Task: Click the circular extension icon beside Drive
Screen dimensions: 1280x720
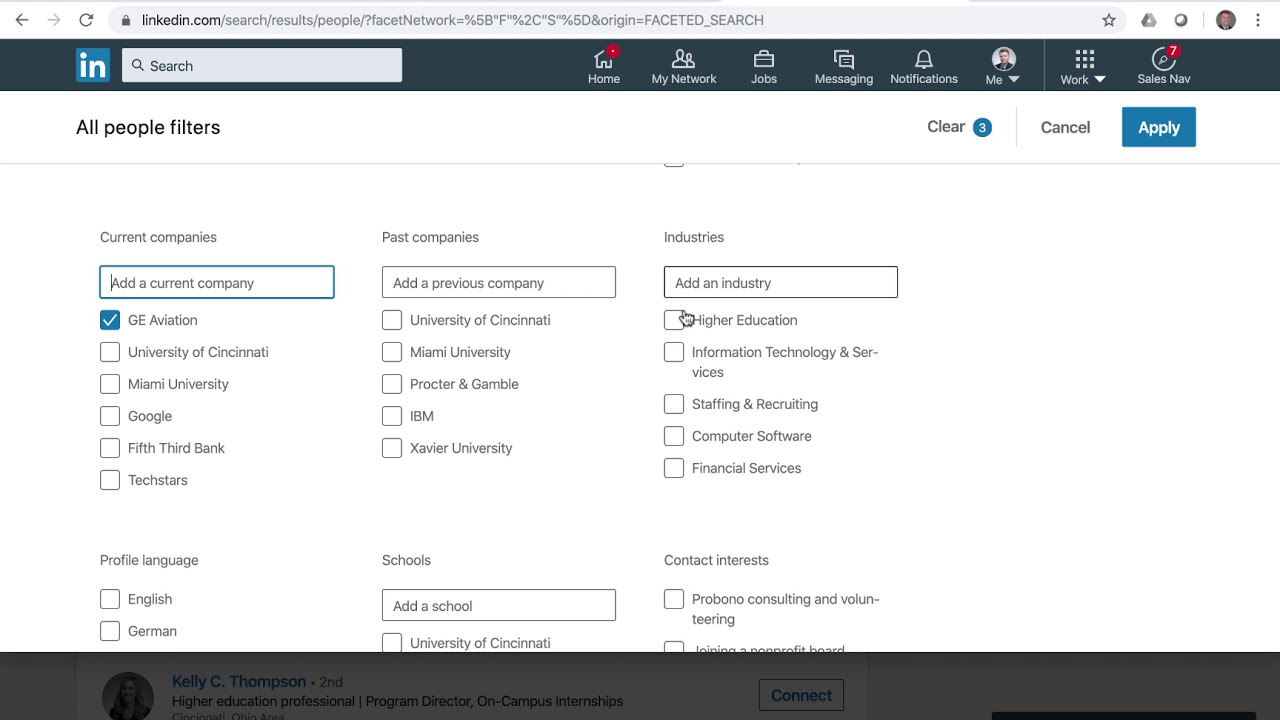Action: coord(1181,20)
